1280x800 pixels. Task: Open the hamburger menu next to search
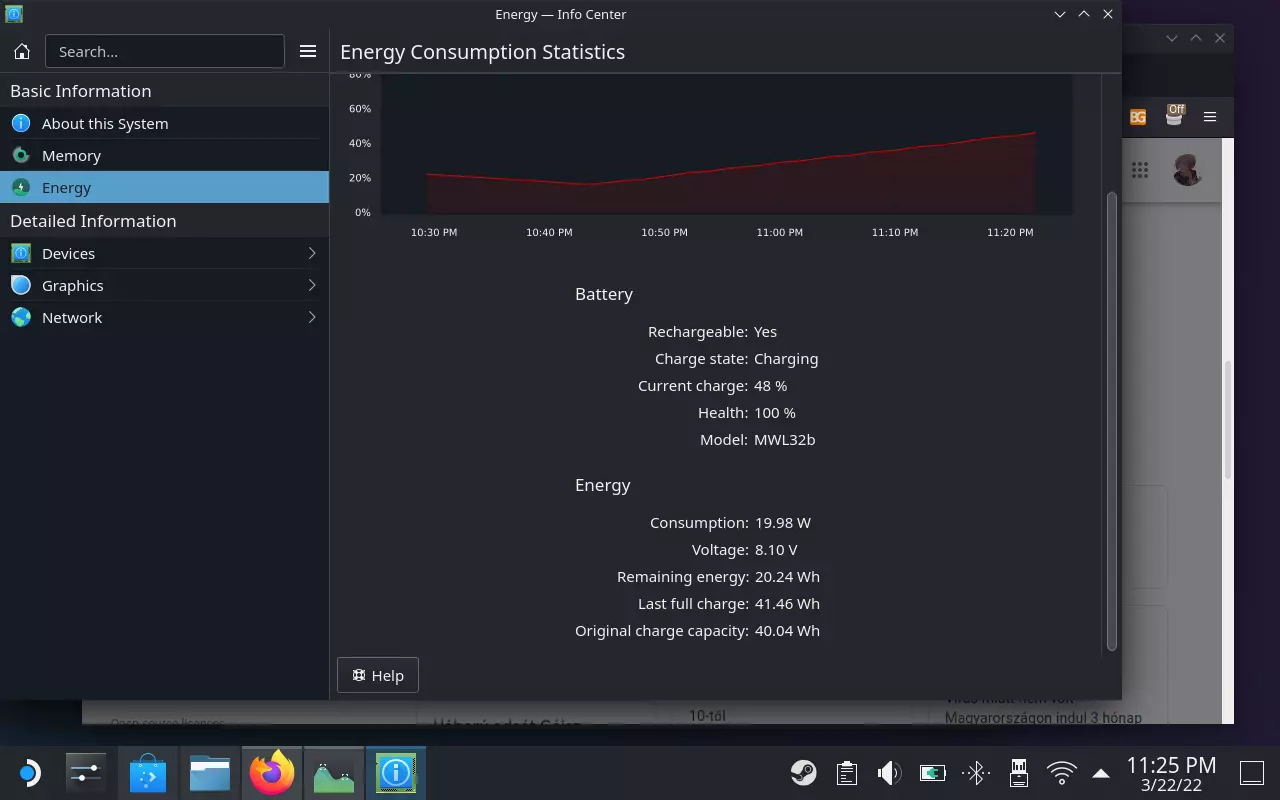(x=308, y=51)
